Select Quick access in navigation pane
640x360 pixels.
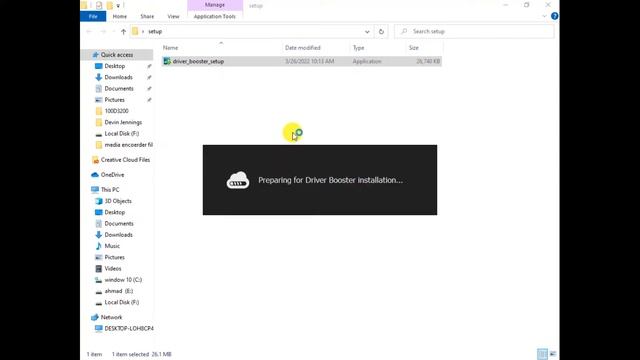click(x=117, y=55)
